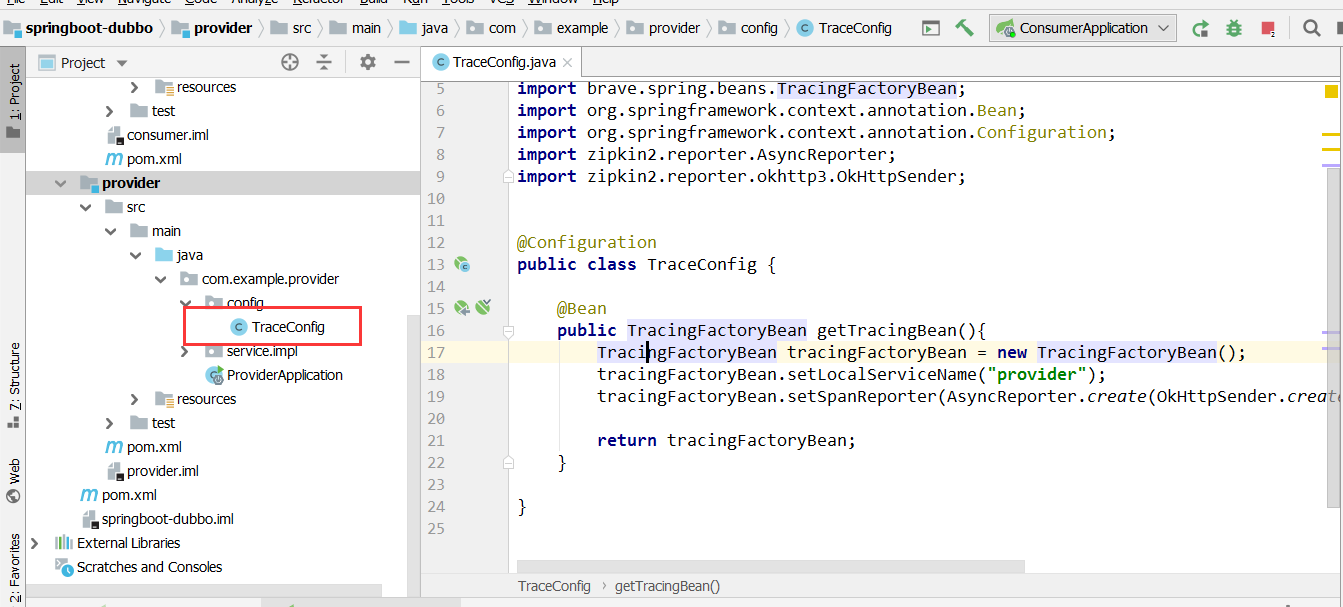Viewport: 1343px width, 607px height.
Task: Click Spring bean gutter icon on line 13
Action: 462,265
